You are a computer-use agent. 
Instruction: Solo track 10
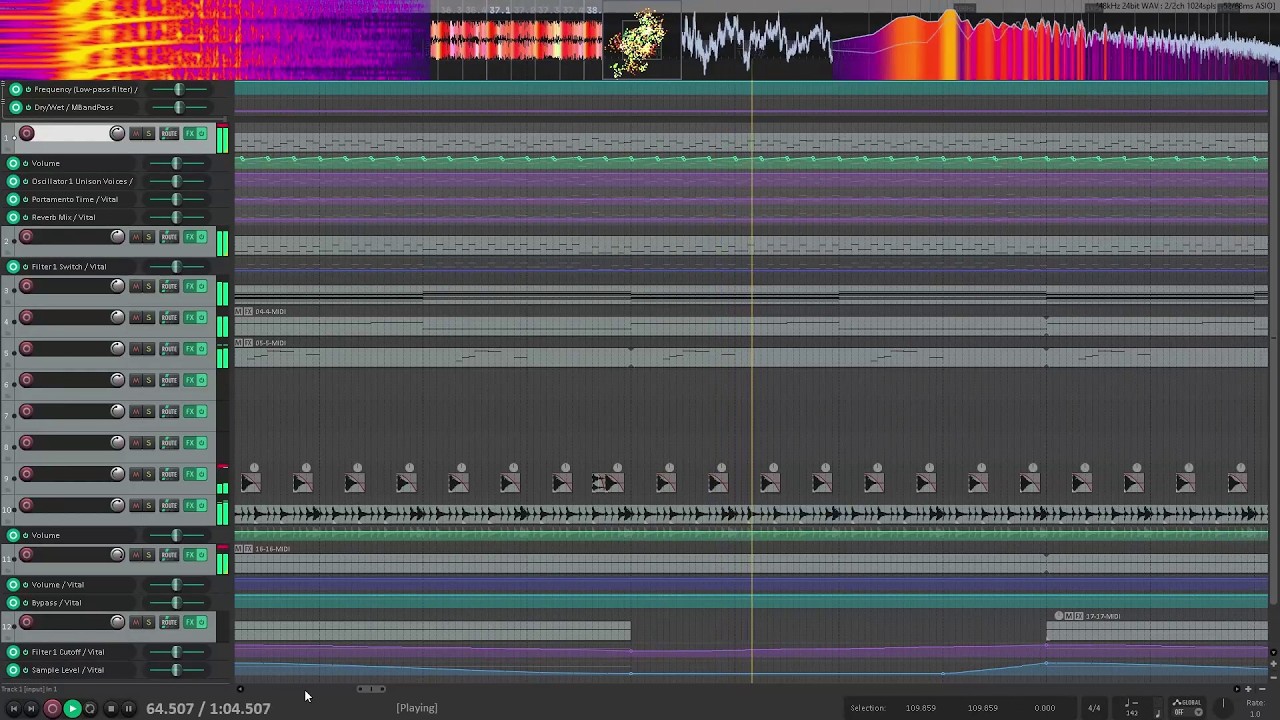[x=149, y=505]
